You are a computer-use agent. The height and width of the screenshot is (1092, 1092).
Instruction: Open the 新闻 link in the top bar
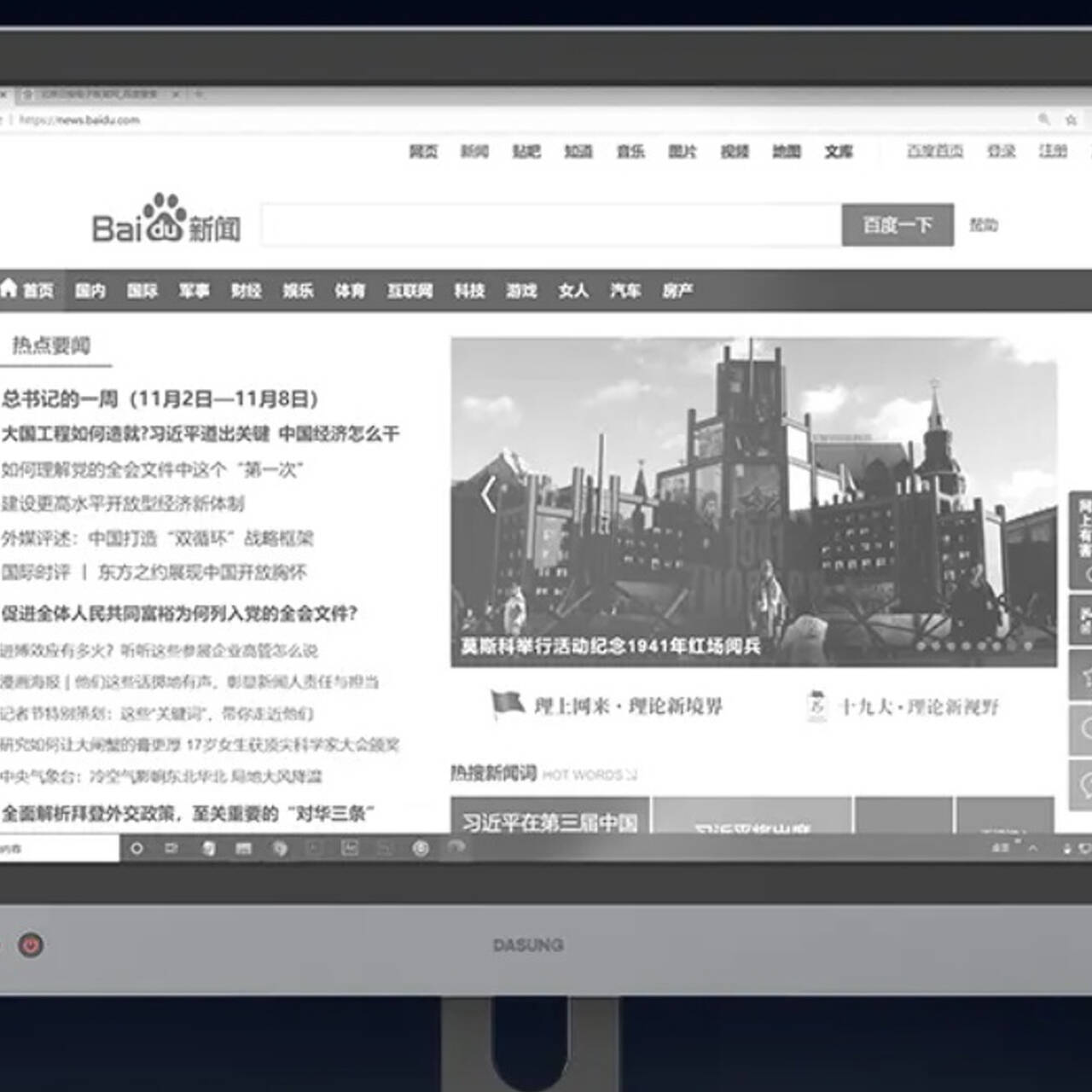click(474, 151)
